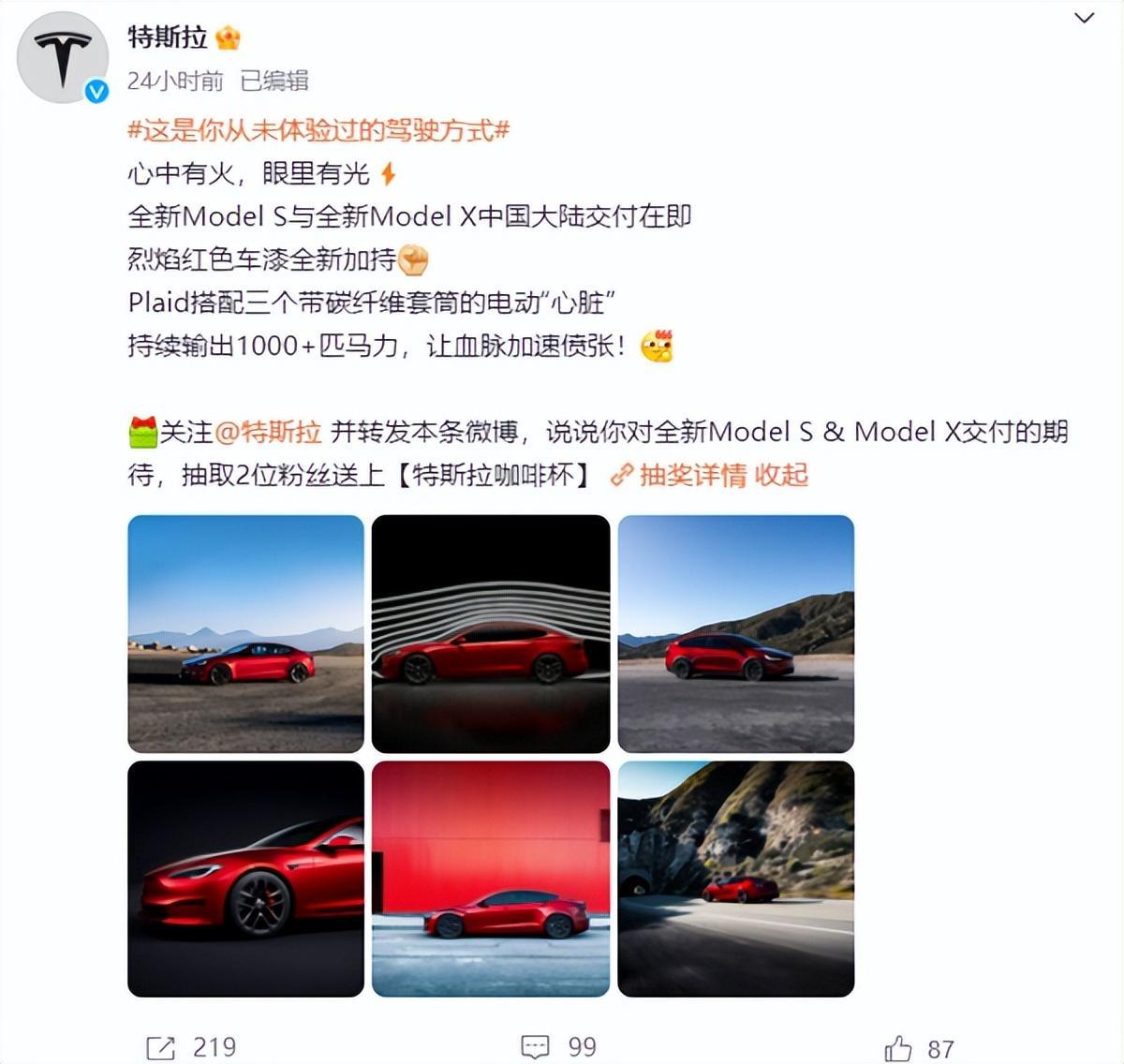Image resolution: width=1124 pixels, height=1064 pixels.
Task: Expand the post options chevron at top right
Action: point(1084,18)
